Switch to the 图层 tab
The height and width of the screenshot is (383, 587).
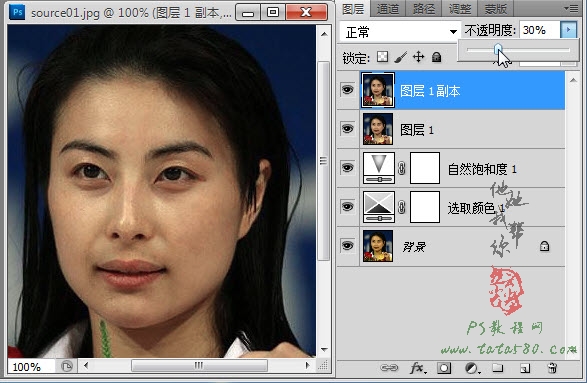point(353,9)
